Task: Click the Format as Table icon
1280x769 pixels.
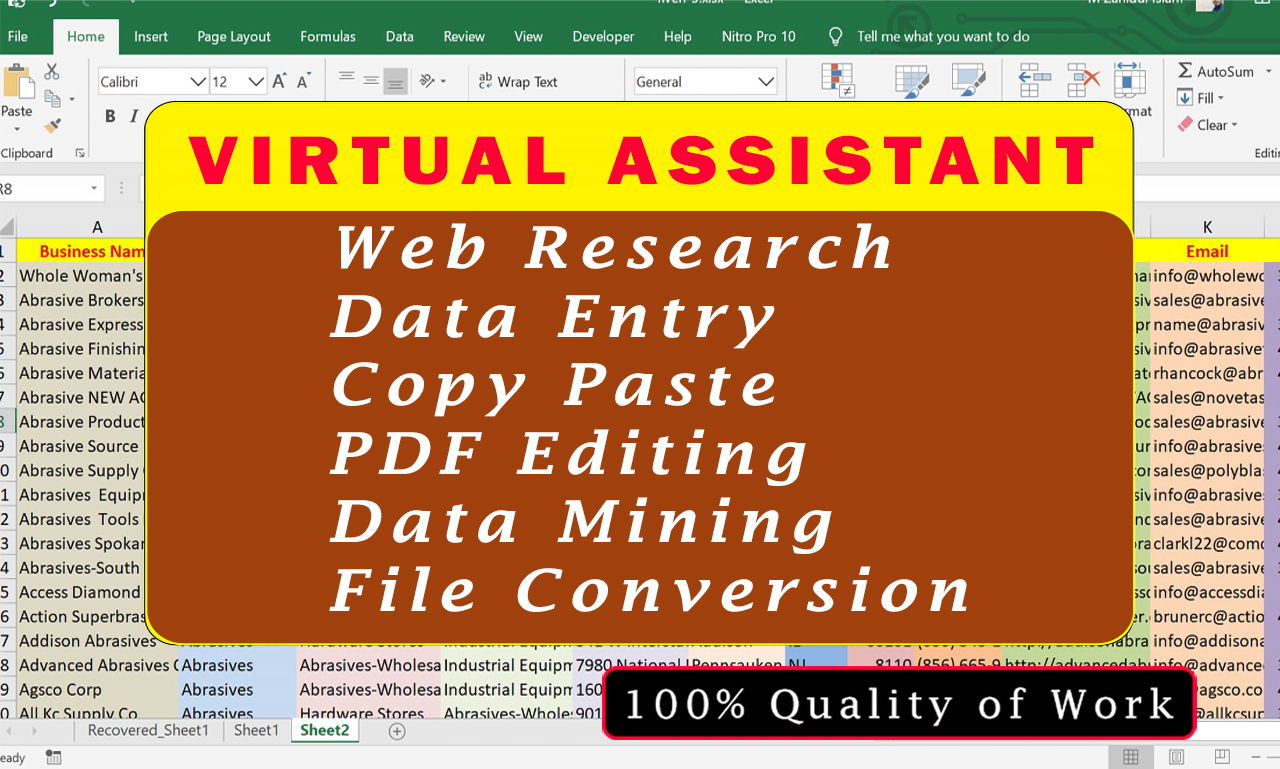Action: (x=911, y=78)
